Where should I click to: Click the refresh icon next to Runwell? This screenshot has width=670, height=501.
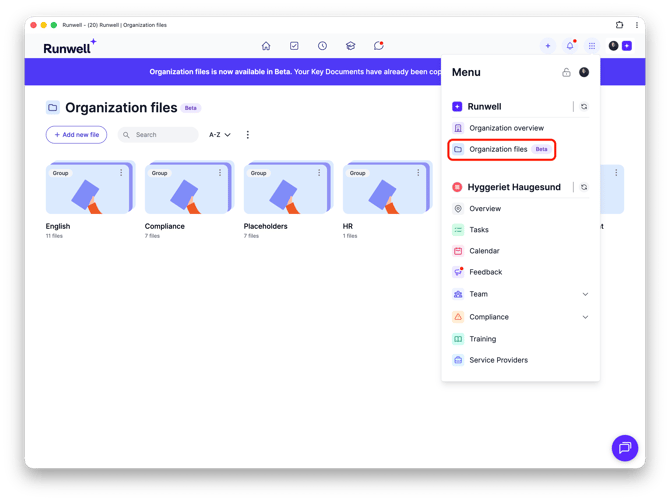[584, 106]
